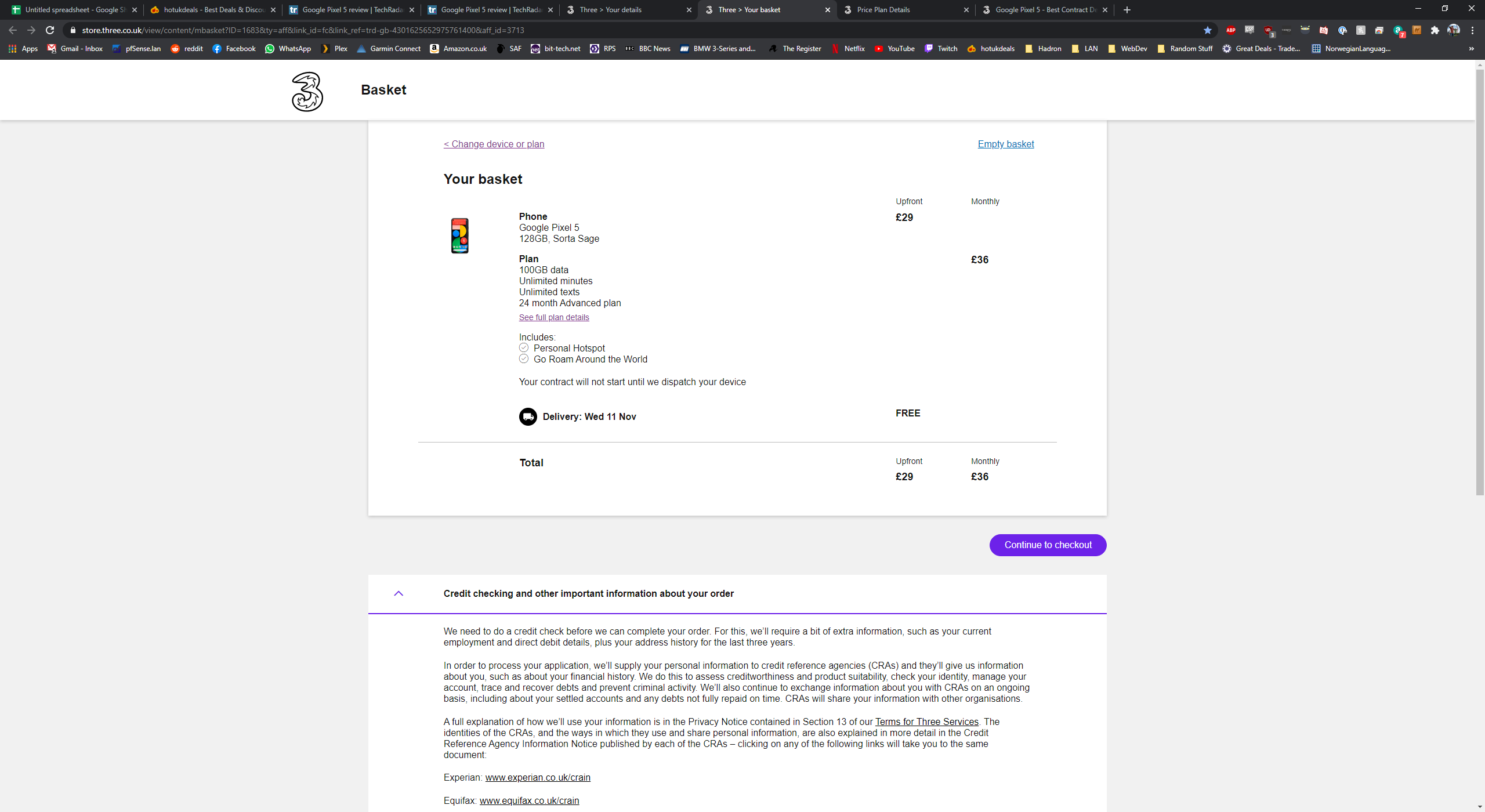Open the ninja face extension icon
This screenshot has width=1485, height=812.
point(1305,30)
